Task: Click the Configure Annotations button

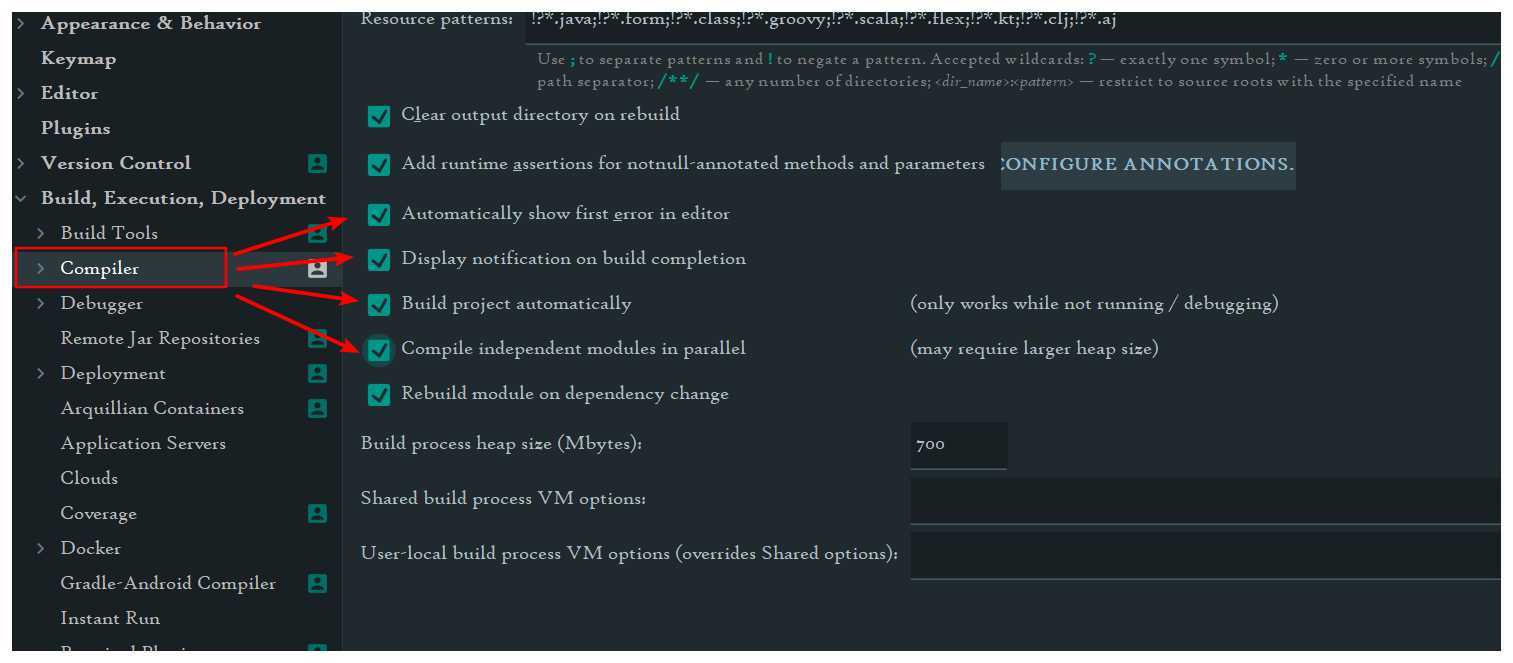Action: pos(1148,165)
